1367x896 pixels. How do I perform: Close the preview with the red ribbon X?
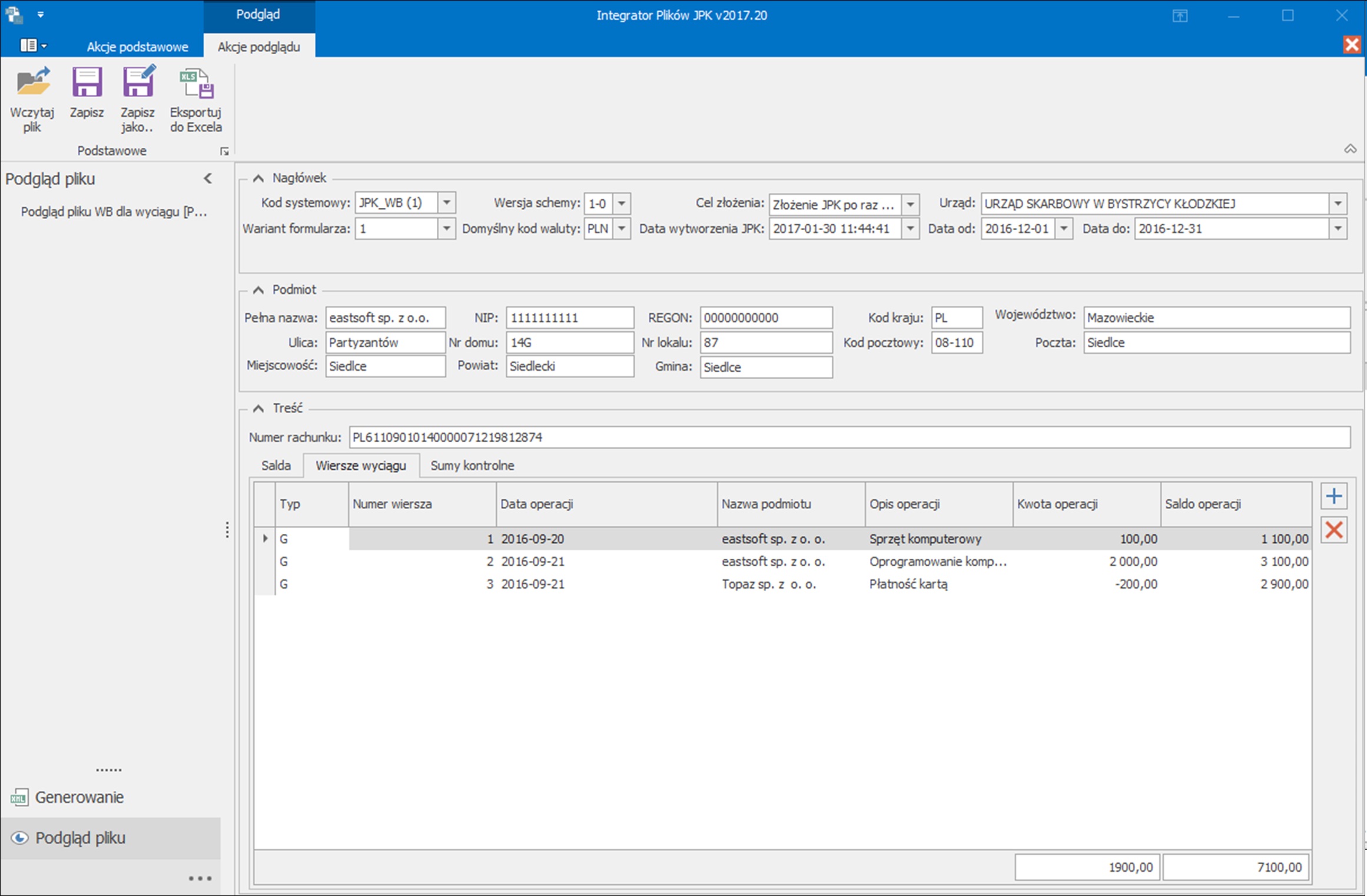(x=1352, y=45)
